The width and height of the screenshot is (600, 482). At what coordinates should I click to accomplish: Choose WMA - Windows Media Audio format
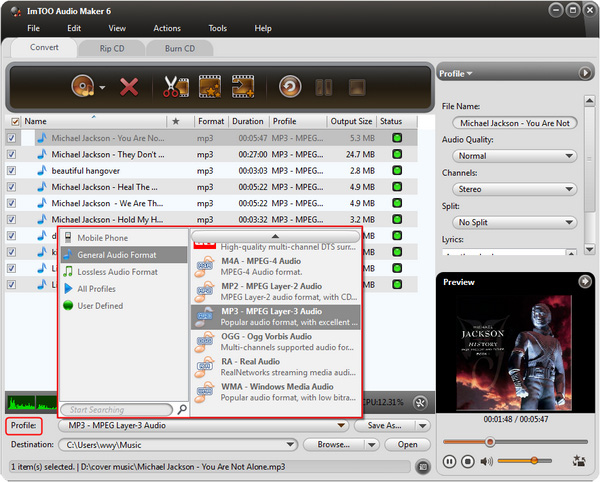(276, 392)
